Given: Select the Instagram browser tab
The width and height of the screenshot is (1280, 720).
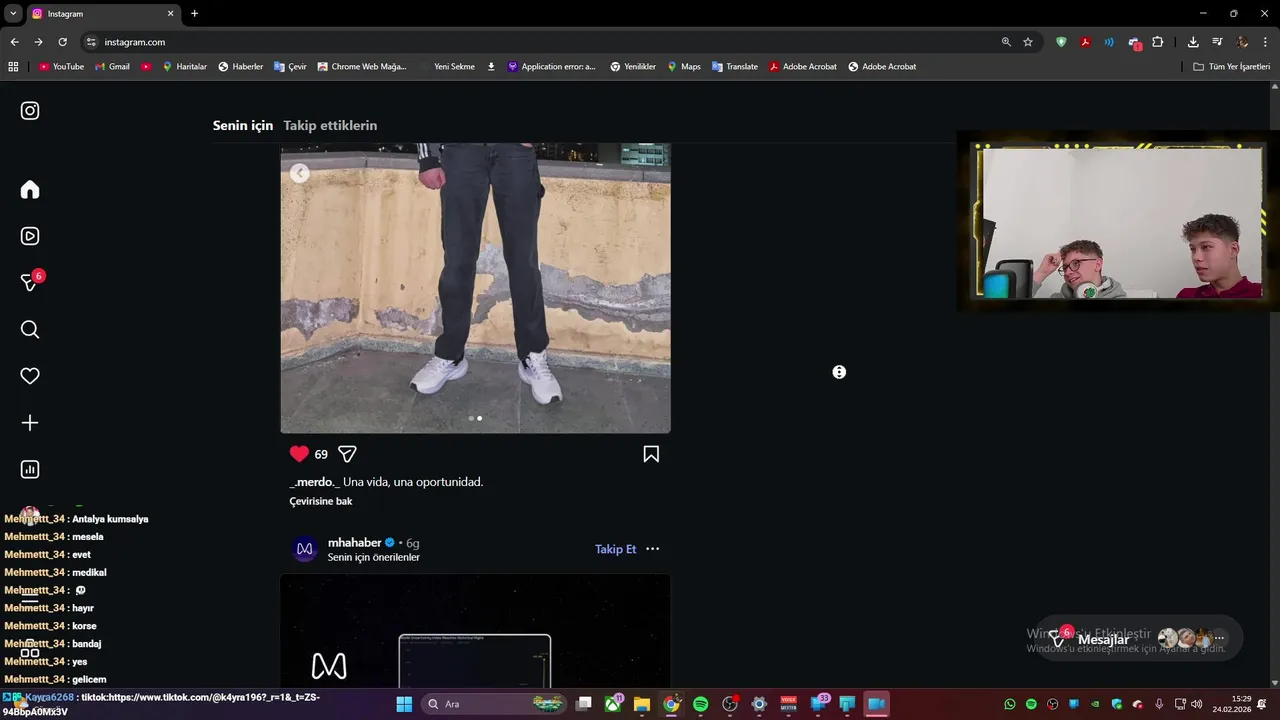Looking at the screenshot, I should (102, 14).
